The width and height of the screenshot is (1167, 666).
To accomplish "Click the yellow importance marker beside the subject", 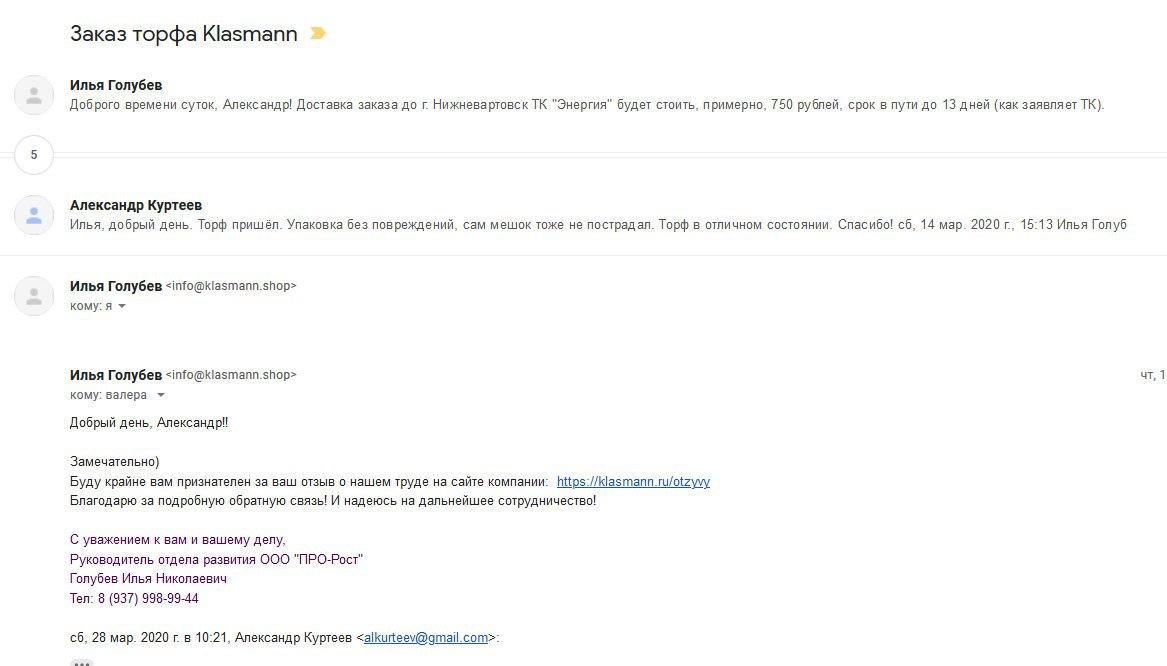I will coord(318,34).
